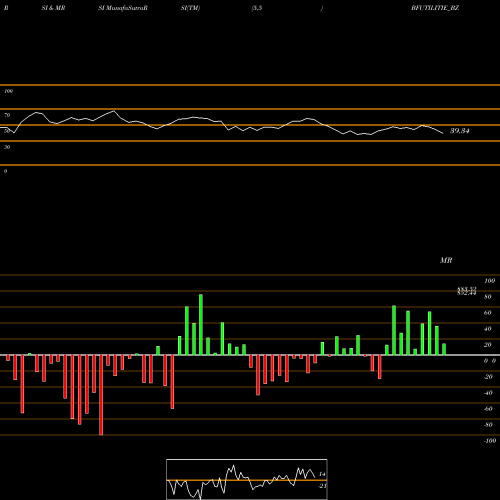Click the MR axis label -20

pyautogui.click(x=488, y=377)
